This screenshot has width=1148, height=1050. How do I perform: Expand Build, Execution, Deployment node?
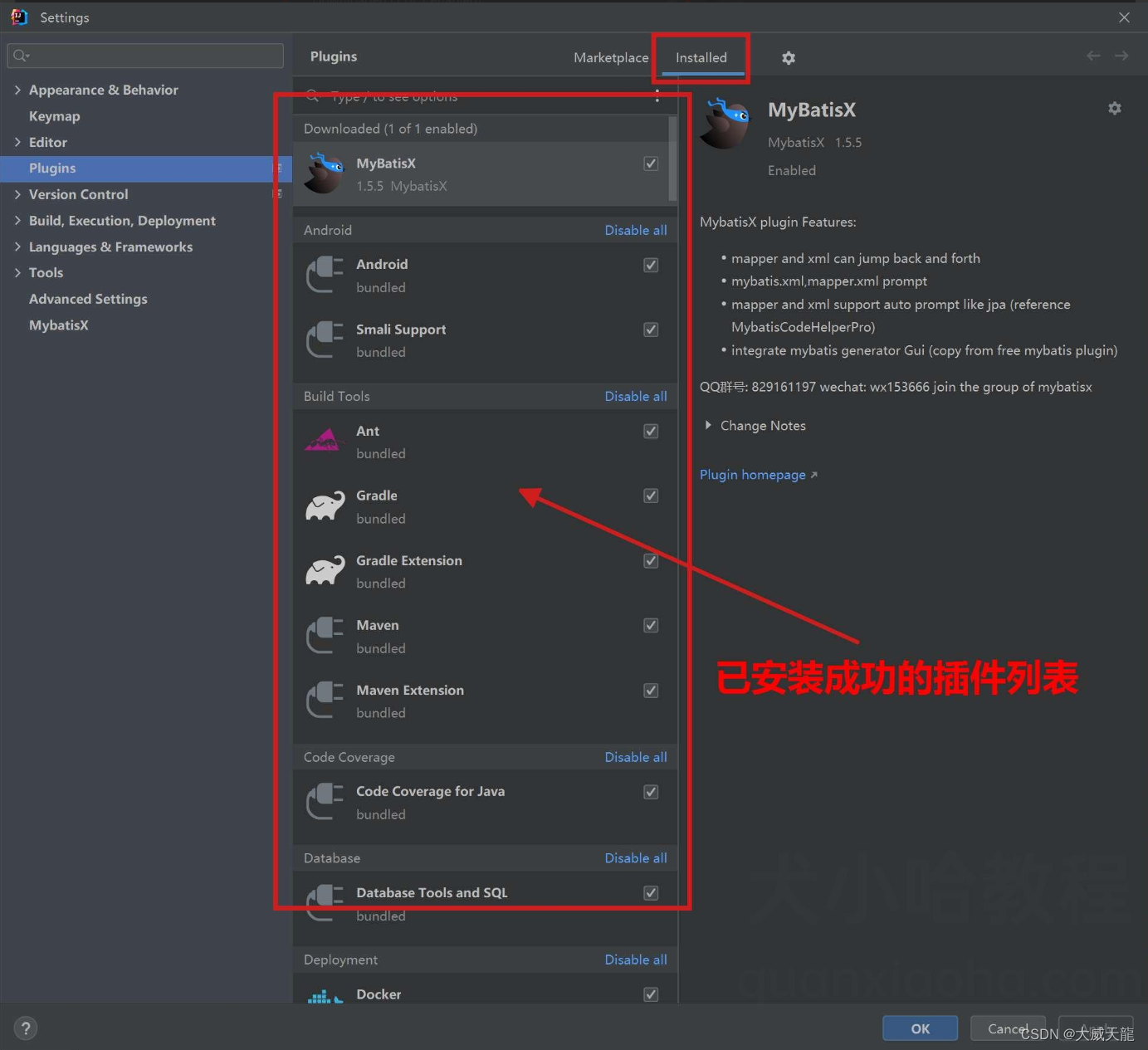[17, 221]
